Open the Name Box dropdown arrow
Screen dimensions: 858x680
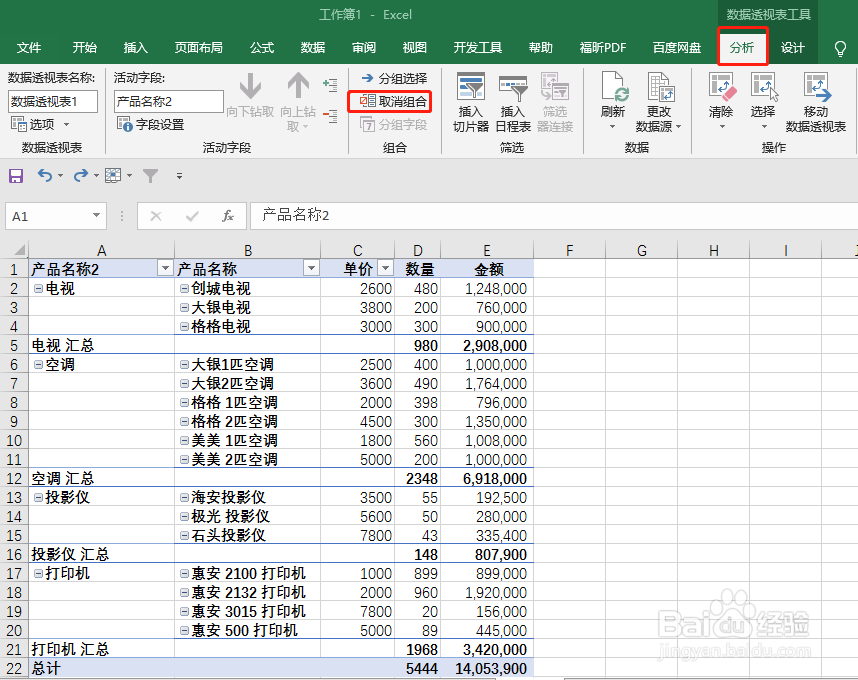96,216
